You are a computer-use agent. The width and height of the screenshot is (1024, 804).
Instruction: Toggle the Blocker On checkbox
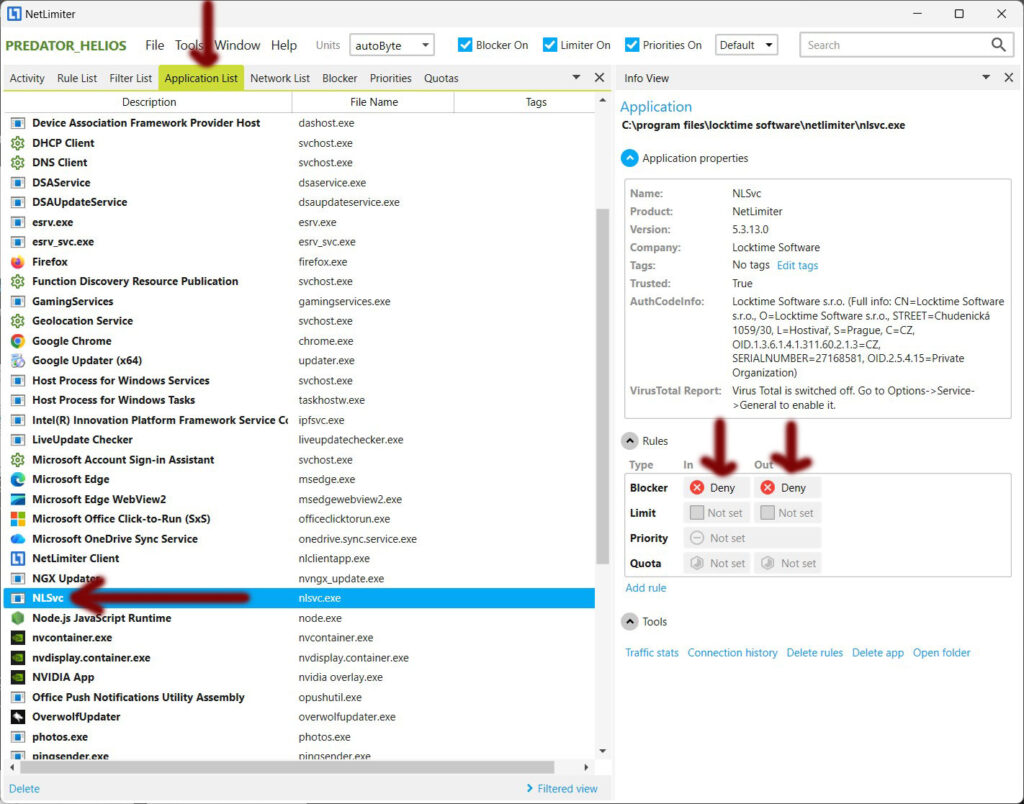point(465,45)
